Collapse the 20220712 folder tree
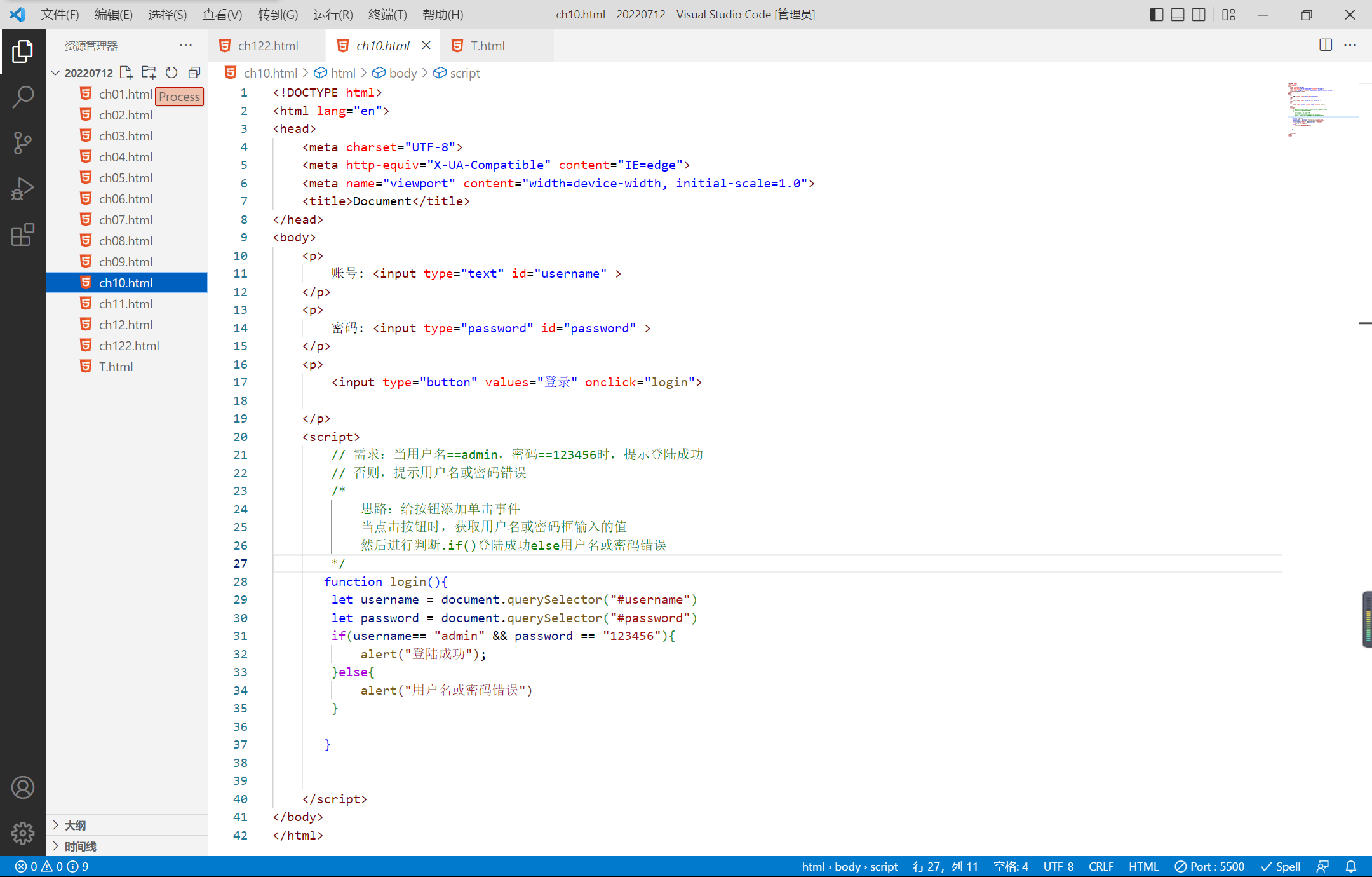 [56, 72]
